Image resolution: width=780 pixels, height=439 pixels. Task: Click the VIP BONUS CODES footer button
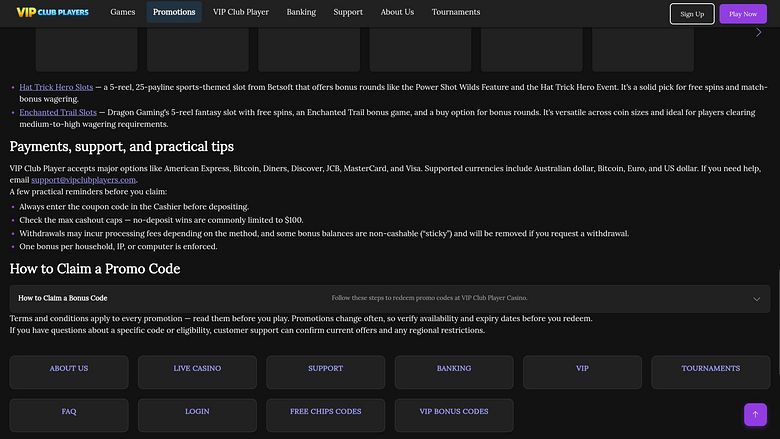pos(454,415)
